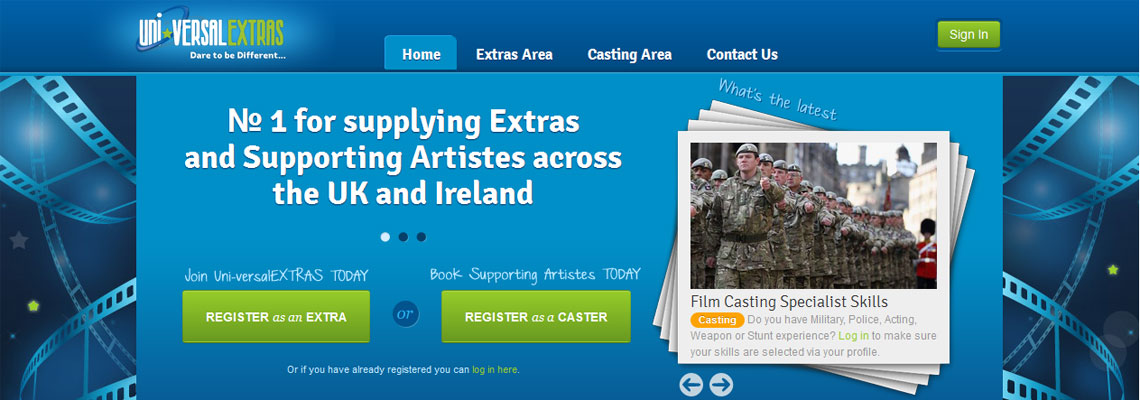Select the third slider dot
The image size is (1140, 400).
[421, 236]
